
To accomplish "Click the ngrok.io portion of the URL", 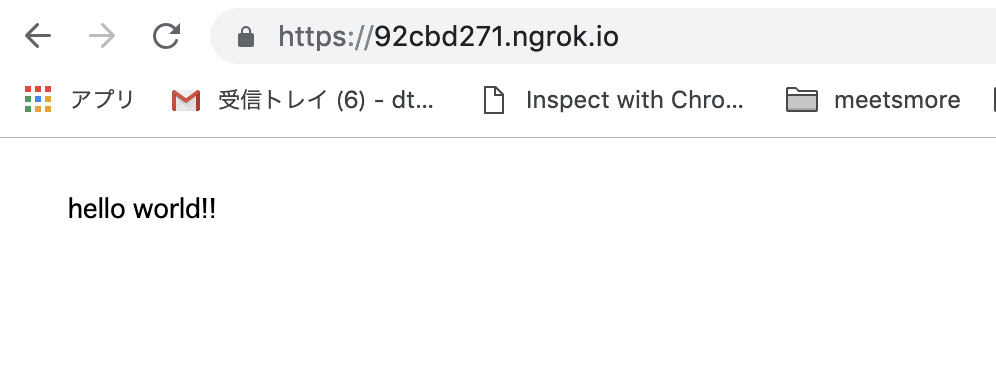I will pos(565,37).
